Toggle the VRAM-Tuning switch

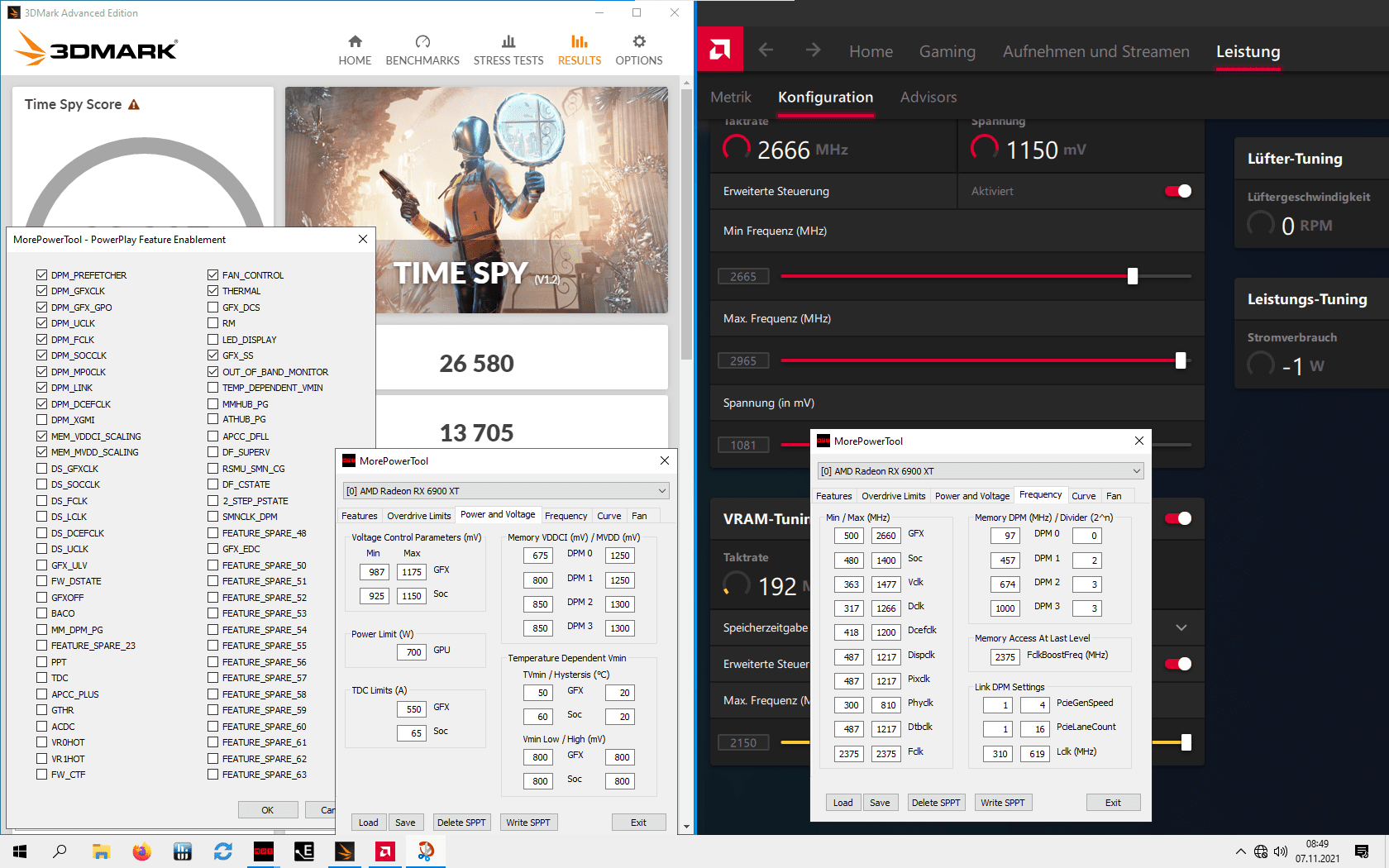click(x=1178, y=518)
